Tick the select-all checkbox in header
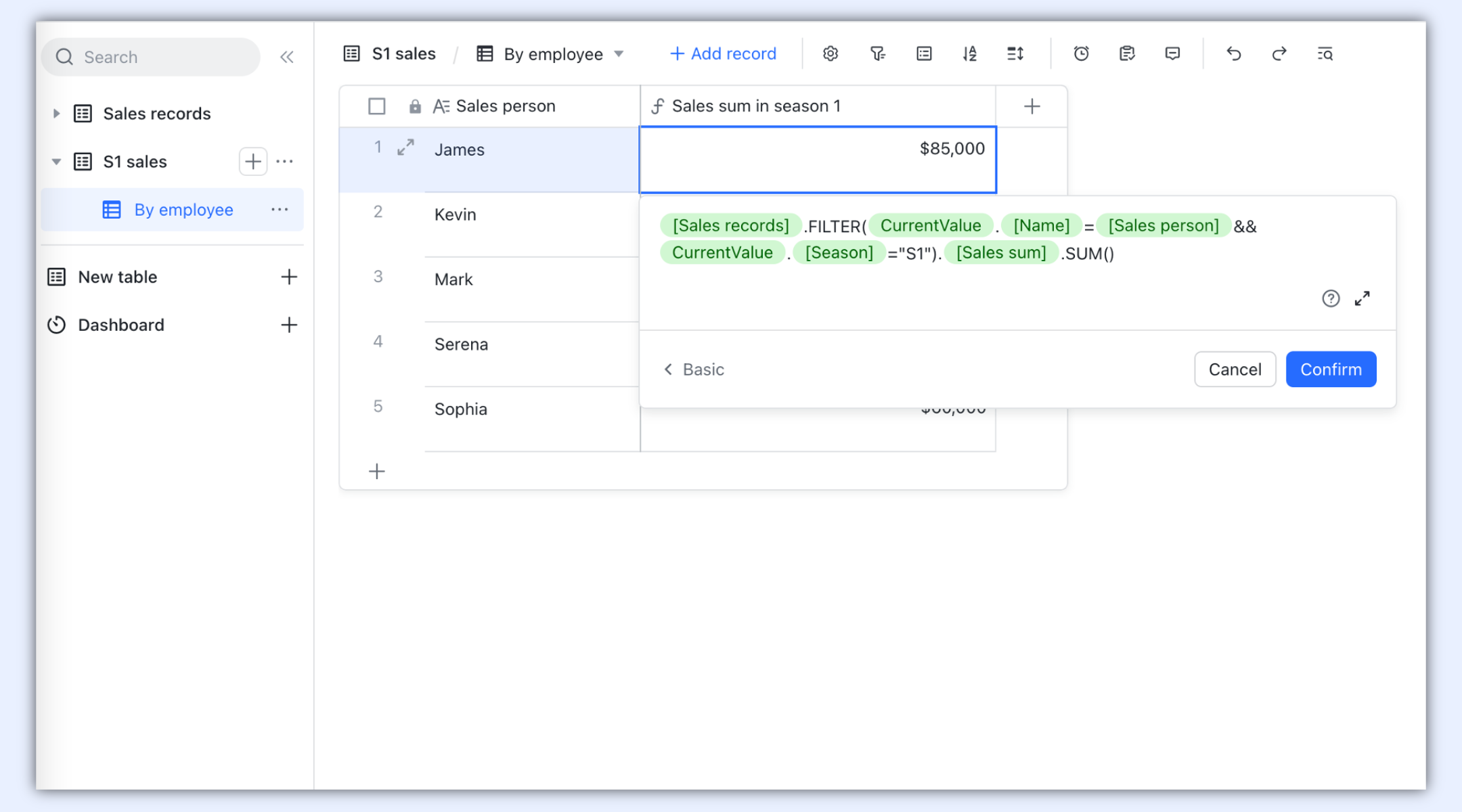This screenshot has width=1462, height=812. (377, 106)
